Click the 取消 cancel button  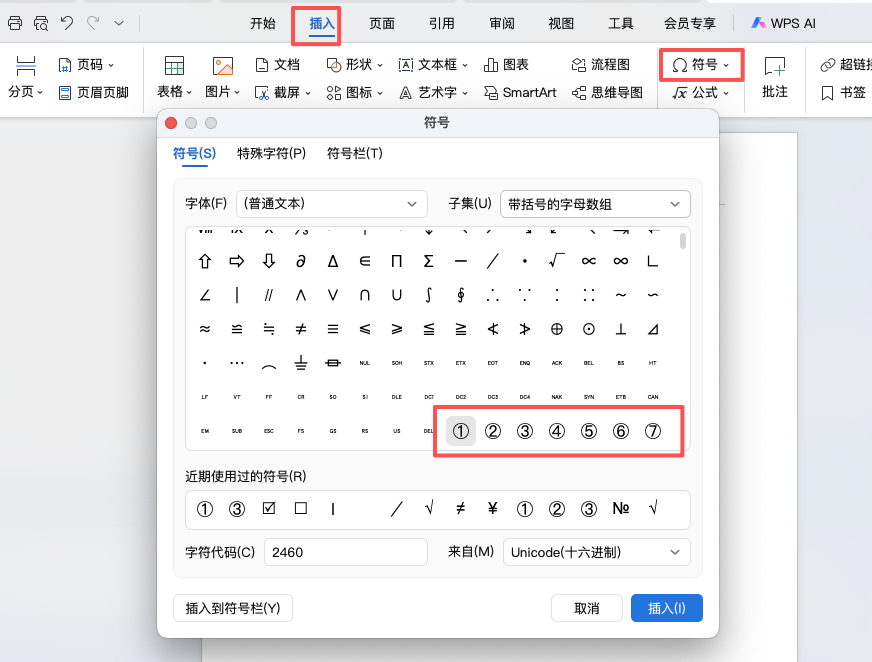tap(587, 608)
